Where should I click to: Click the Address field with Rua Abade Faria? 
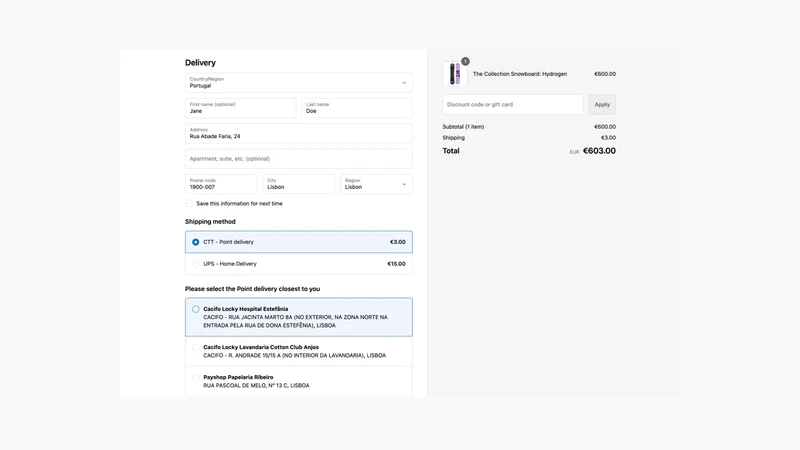point(298,133)
